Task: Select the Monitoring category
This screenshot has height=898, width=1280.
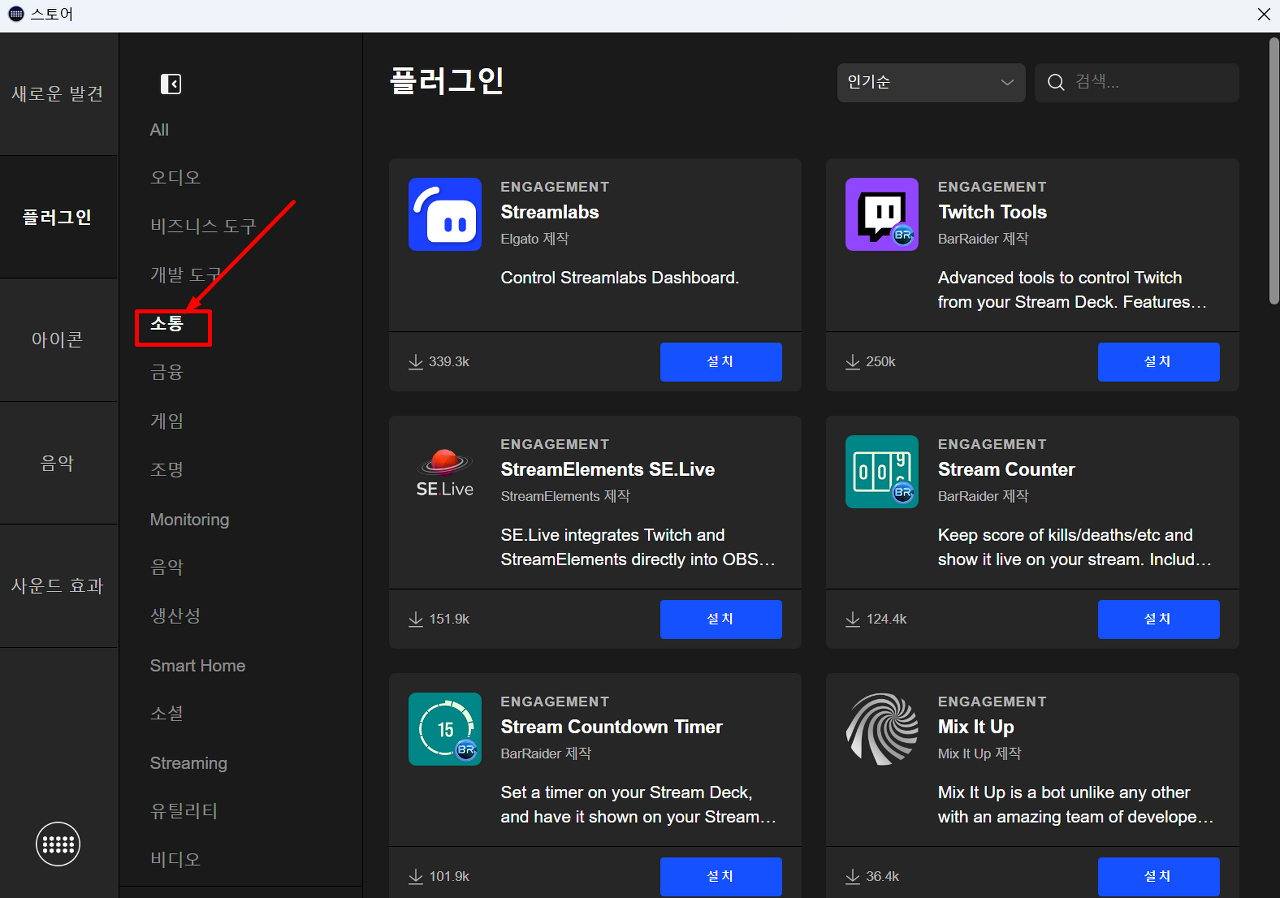Action: pos(190,520)
